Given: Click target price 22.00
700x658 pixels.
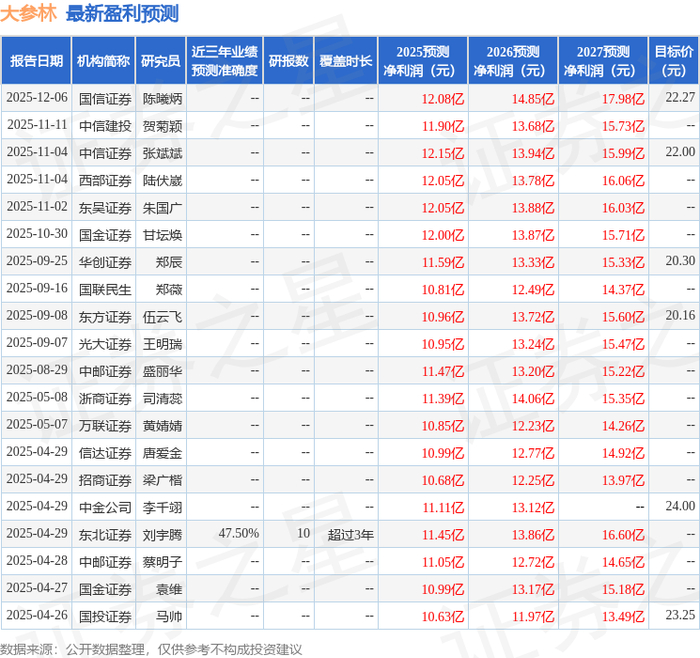Looking at the screenshot, I should 680,152.
